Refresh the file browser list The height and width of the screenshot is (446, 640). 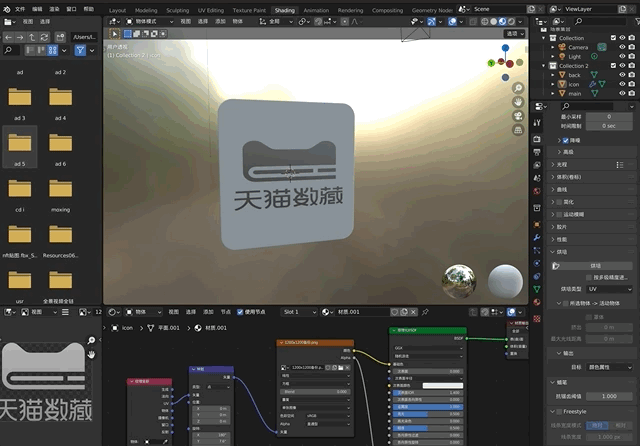click(44, 37)
